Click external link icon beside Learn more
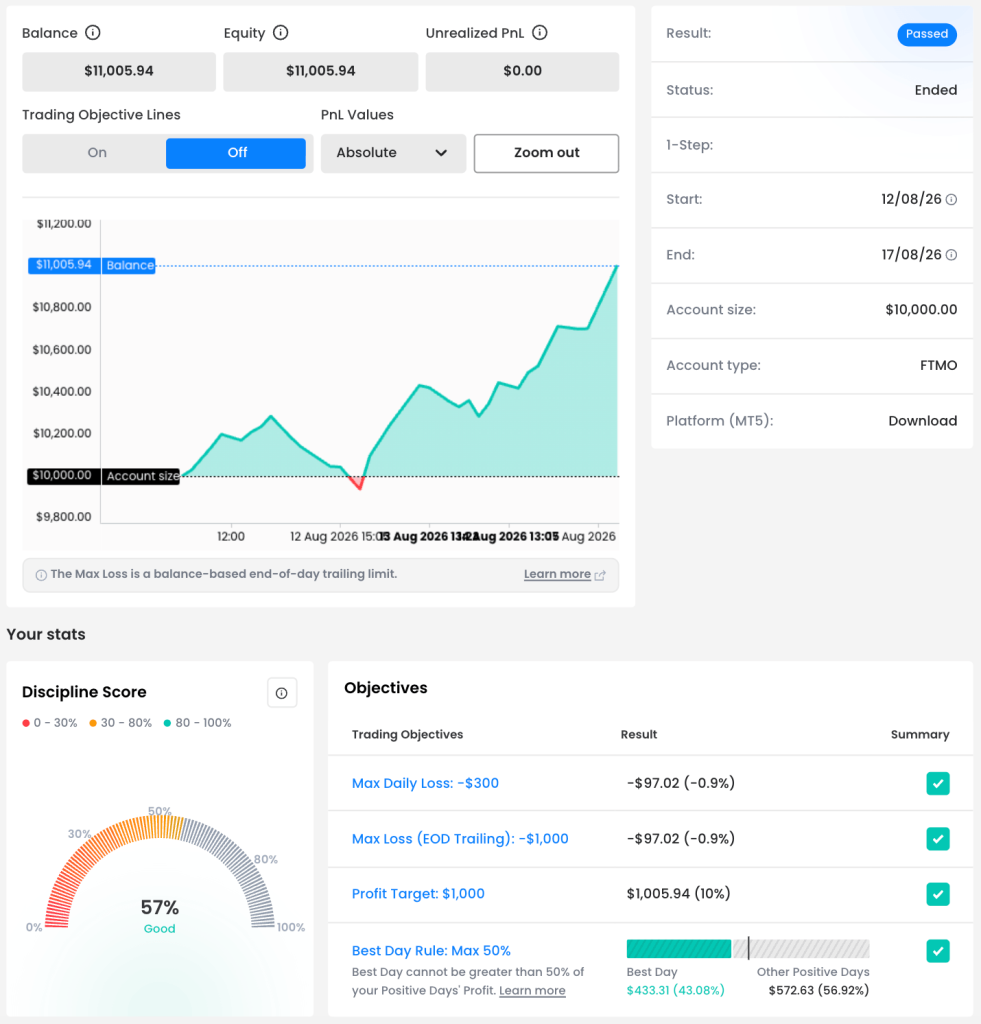 point(600,575)
